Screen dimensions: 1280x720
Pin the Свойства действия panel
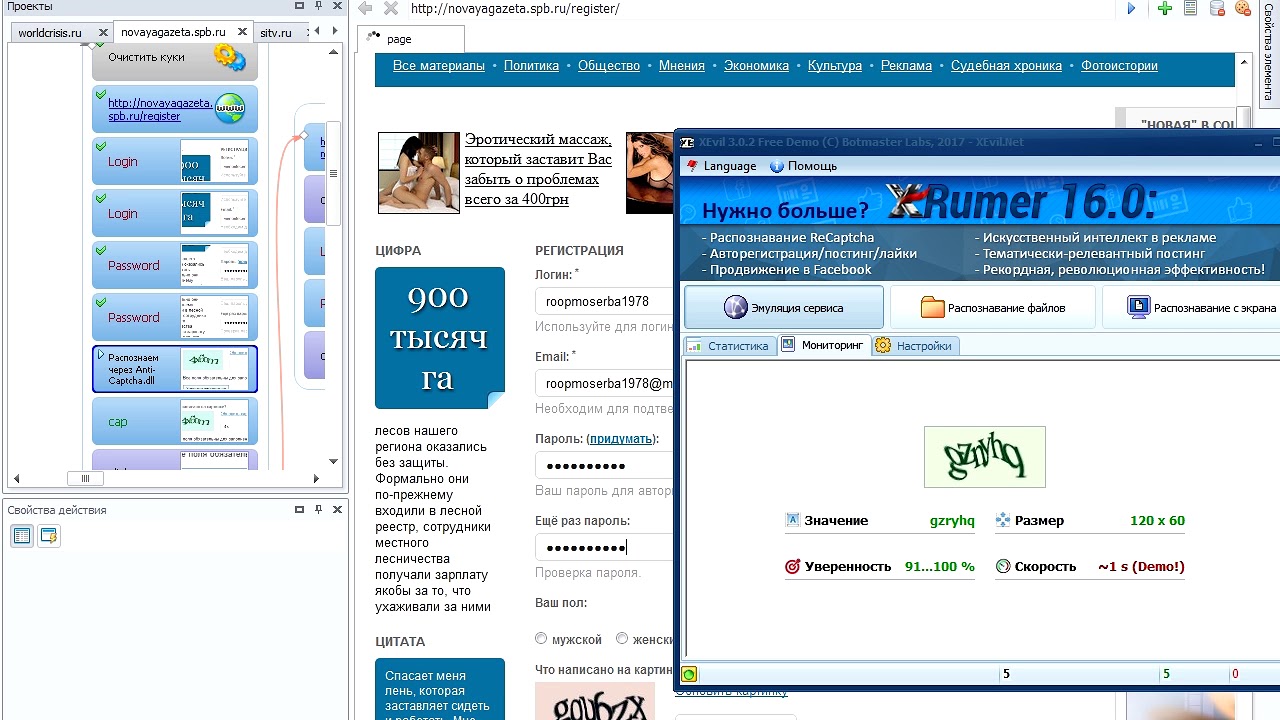318,509
